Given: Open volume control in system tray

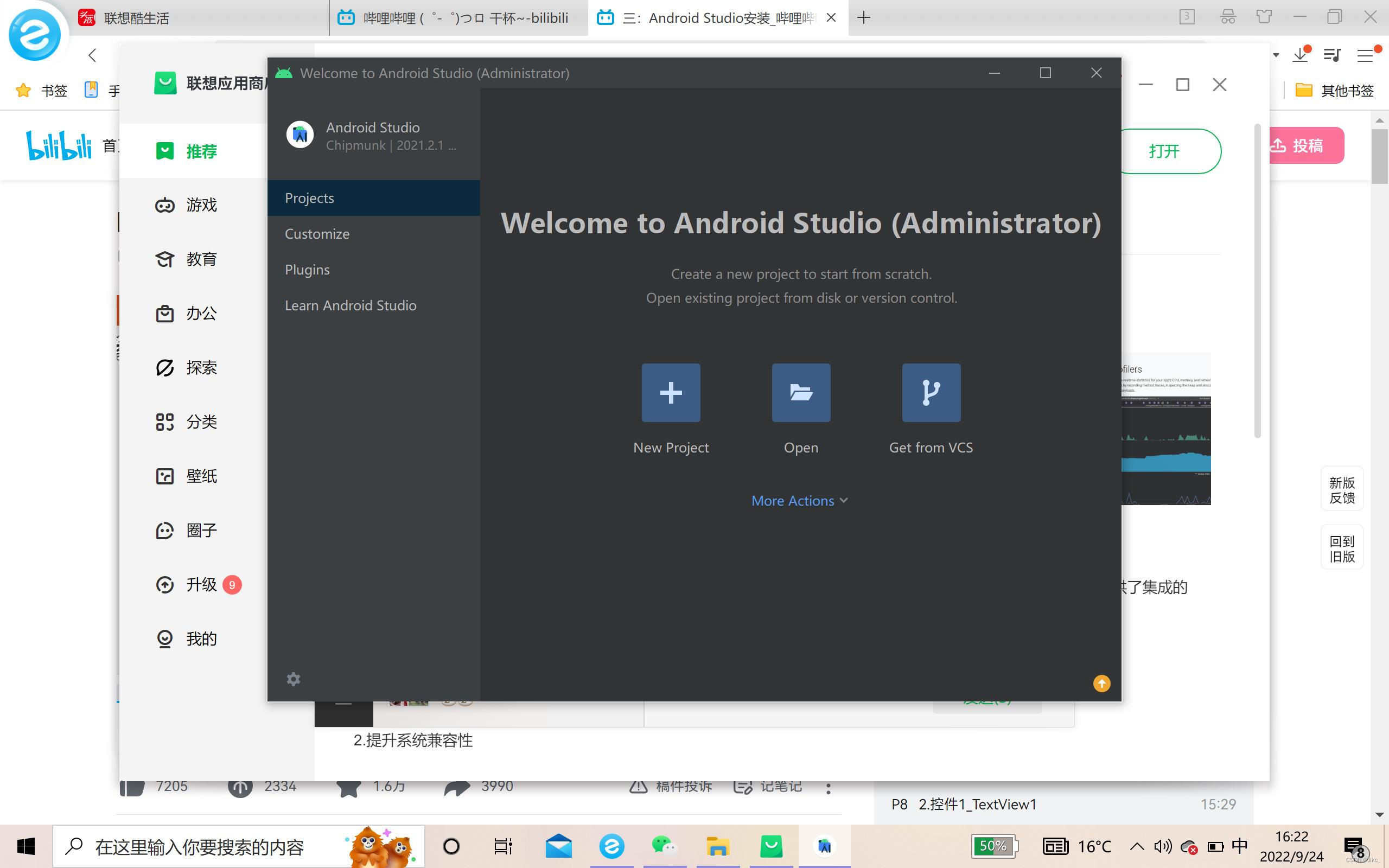Looking at the screenshot, I should pos(1163,846).
